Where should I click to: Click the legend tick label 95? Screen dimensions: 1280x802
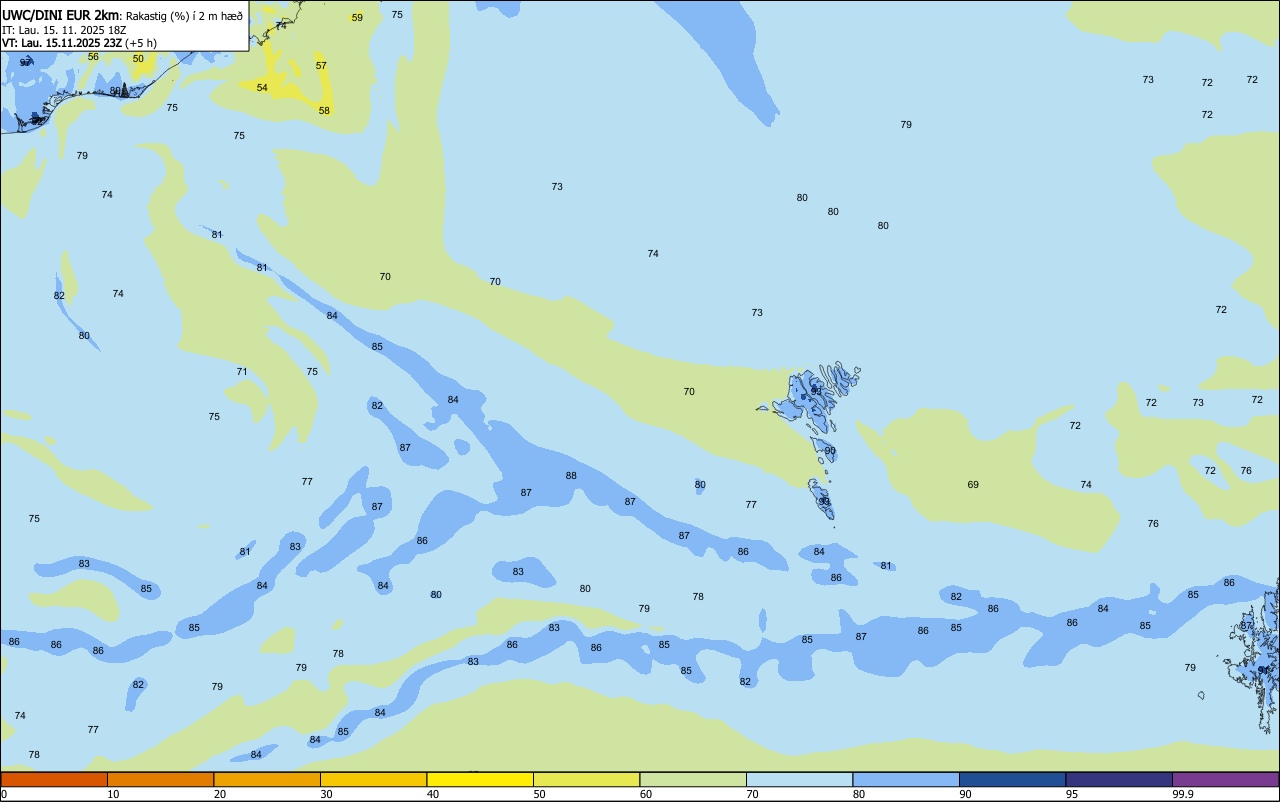[x=1072, y=794]
